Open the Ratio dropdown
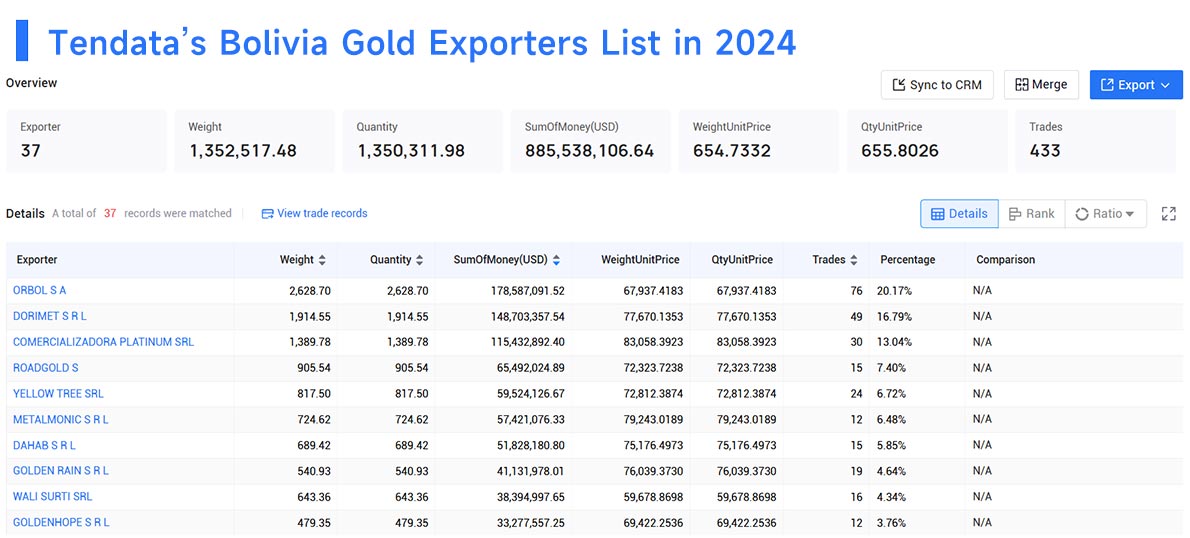 click(1105, 214)
